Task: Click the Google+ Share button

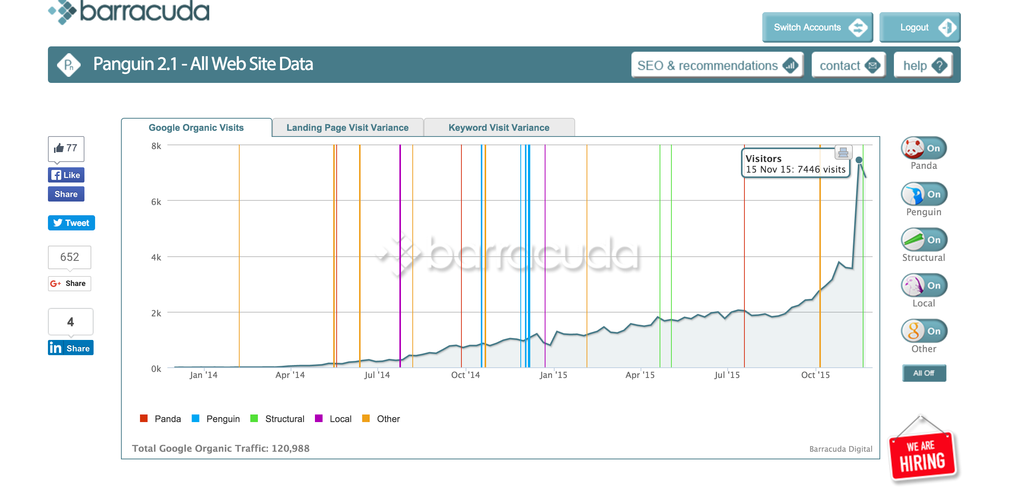Action: click(69, 283)
